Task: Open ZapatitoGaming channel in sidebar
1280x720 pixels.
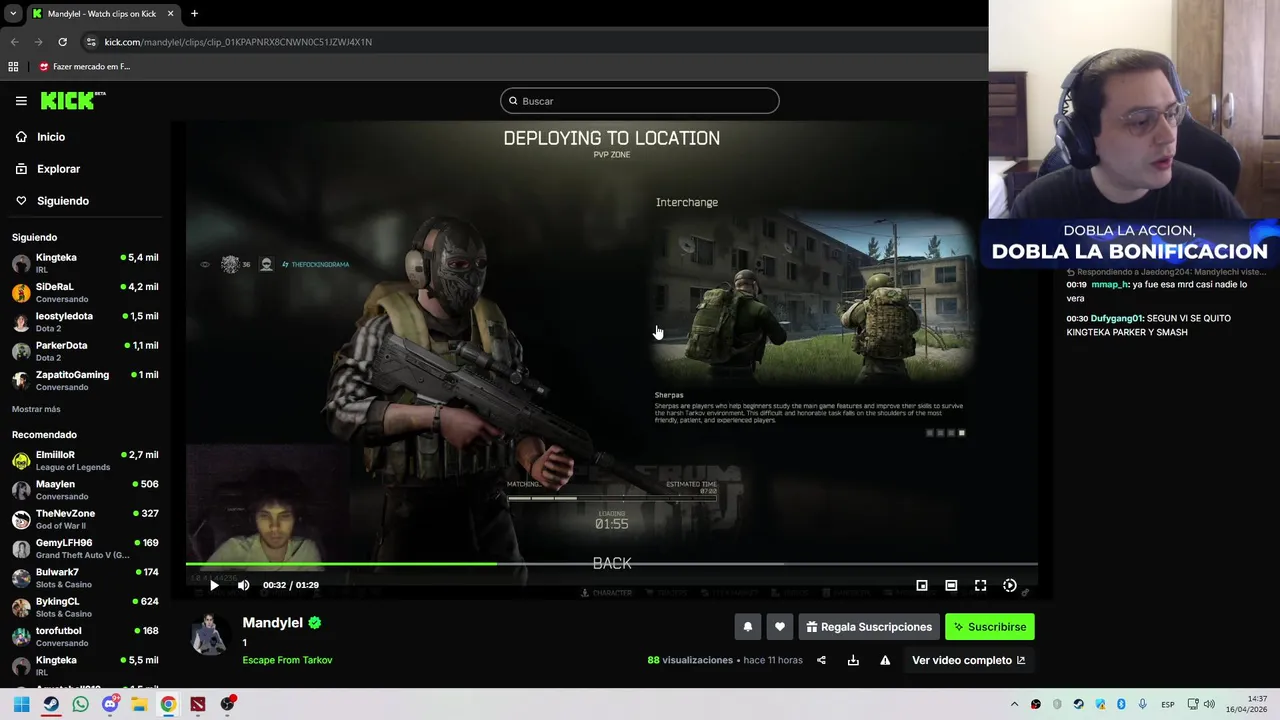Action: coord(85,380)
